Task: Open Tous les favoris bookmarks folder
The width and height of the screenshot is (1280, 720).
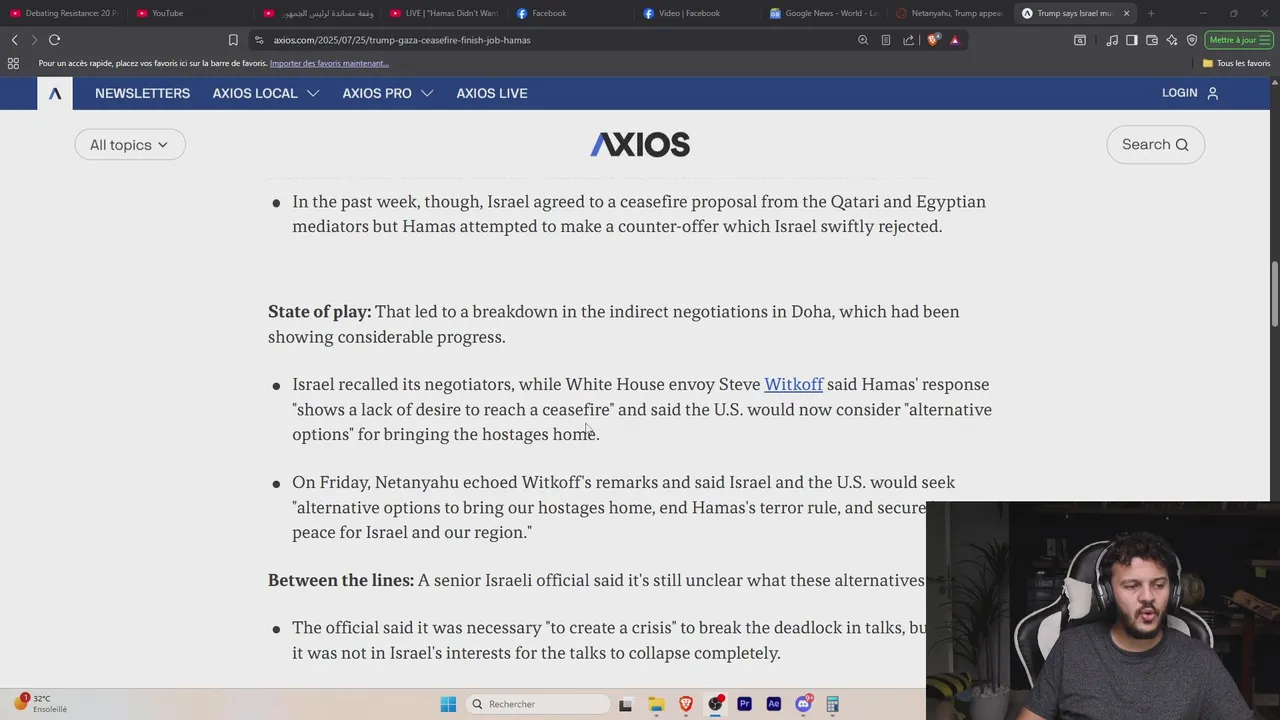Action: pos(1236,63)
